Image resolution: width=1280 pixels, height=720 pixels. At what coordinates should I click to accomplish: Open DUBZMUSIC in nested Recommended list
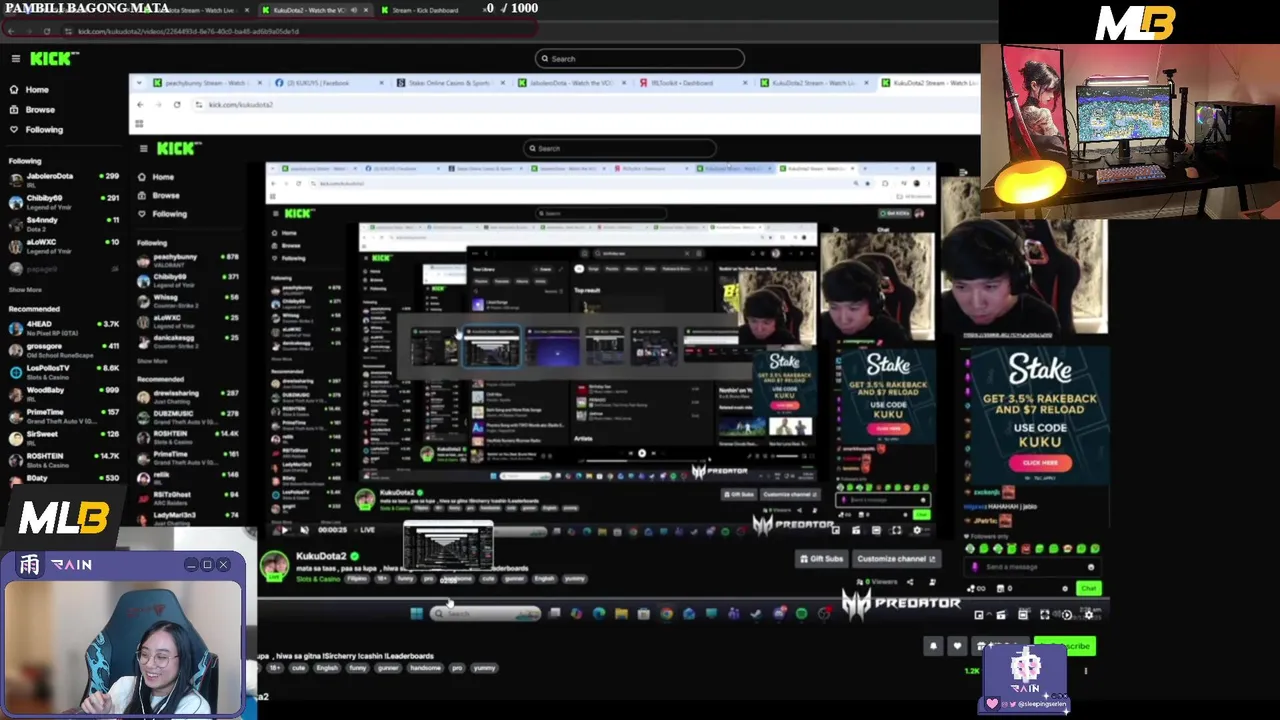(190, 416)
